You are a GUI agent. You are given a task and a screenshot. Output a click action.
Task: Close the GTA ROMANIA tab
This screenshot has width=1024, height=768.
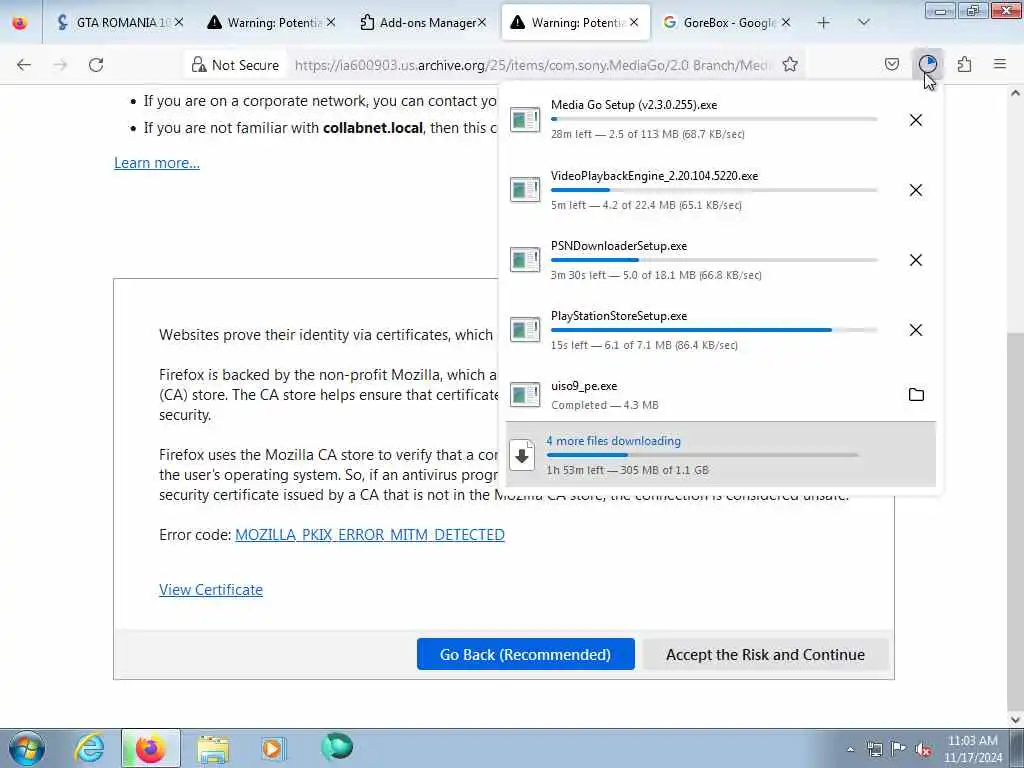click(x=178, y=23)
